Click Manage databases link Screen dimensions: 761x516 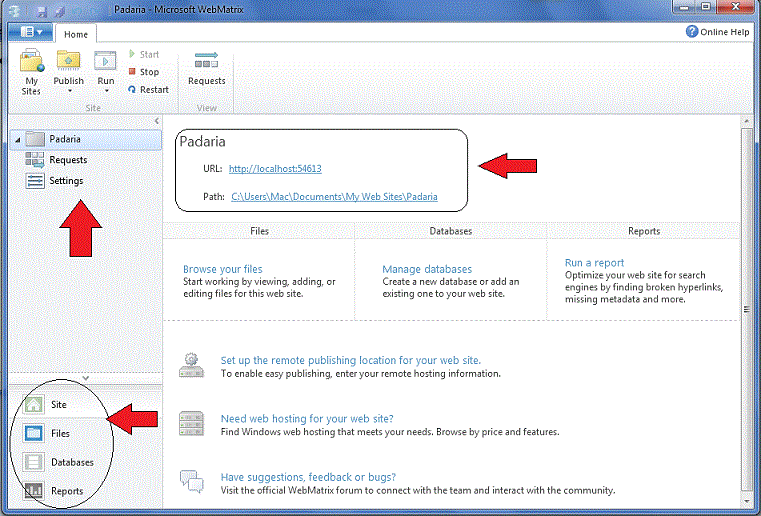(x=427, y=269)
